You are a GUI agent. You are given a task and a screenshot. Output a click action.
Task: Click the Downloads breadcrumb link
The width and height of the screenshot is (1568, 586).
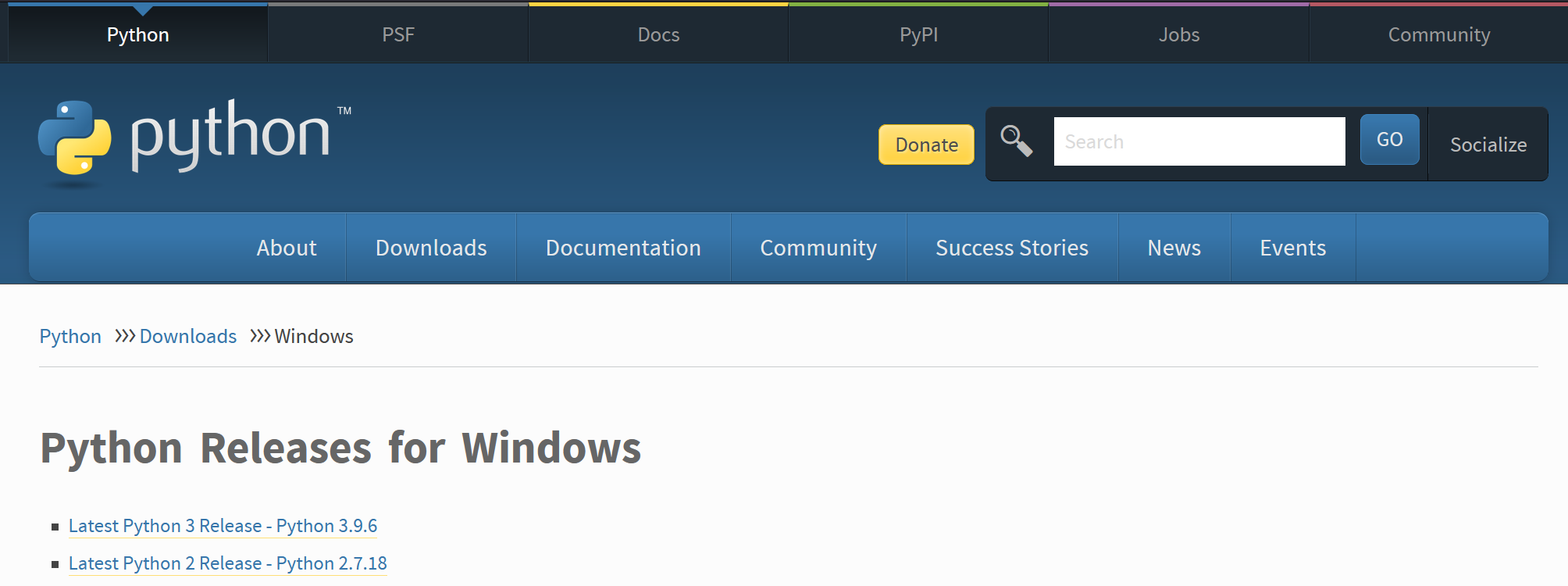tap(188, 336)
